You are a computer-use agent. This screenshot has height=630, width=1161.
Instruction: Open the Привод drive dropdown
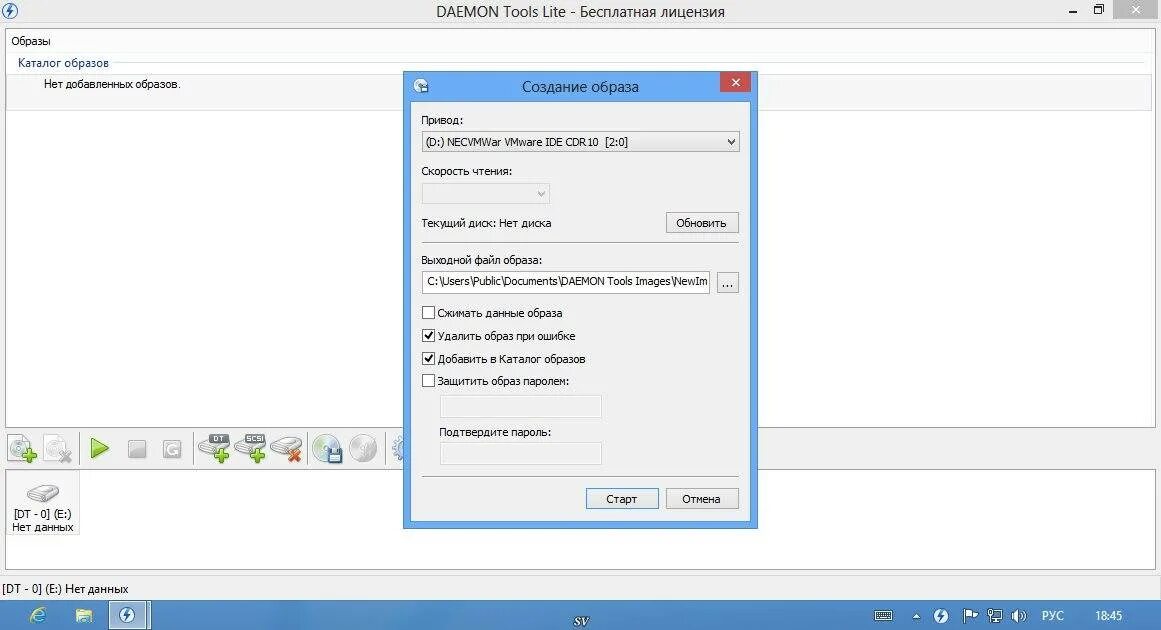580,142
